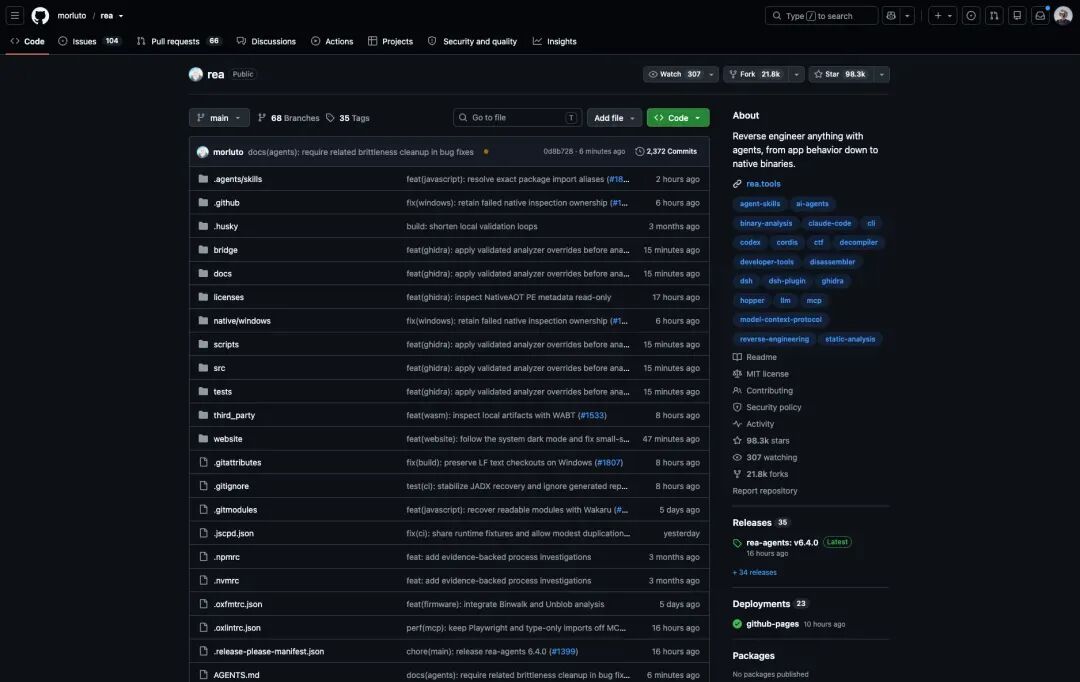Open the Discussions tab
The height and width of the screenshot is (682, 1080).
tap(266, 41)
